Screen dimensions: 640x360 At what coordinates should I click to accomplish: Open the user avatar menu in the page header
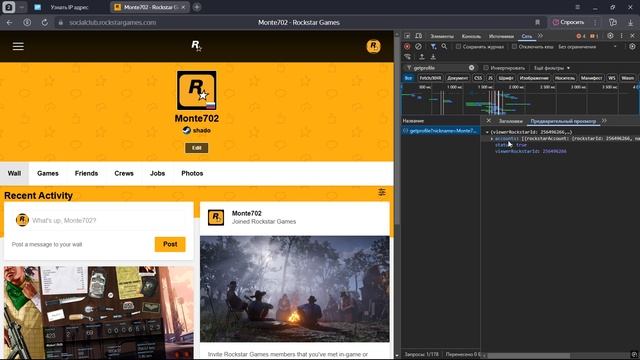tap(373, 46)
